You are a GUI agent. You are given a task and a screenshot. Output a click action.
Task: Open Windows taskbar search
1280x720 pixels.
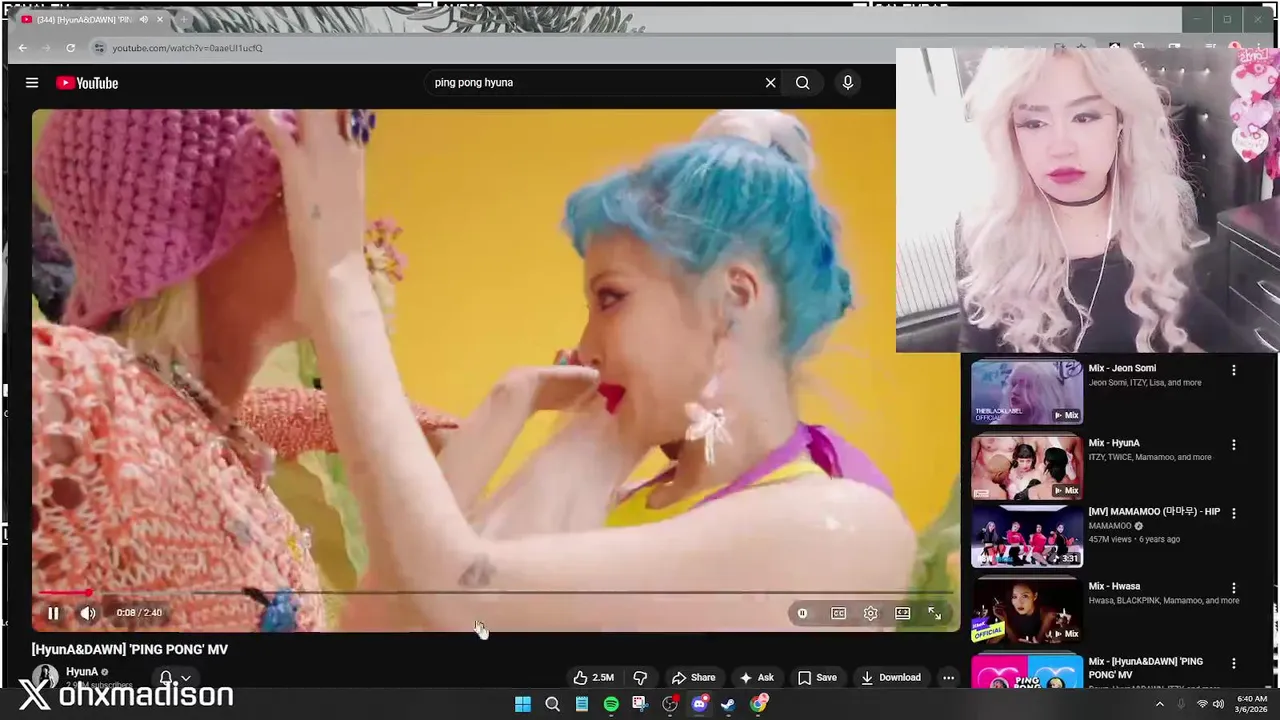(x=552, y=704)
